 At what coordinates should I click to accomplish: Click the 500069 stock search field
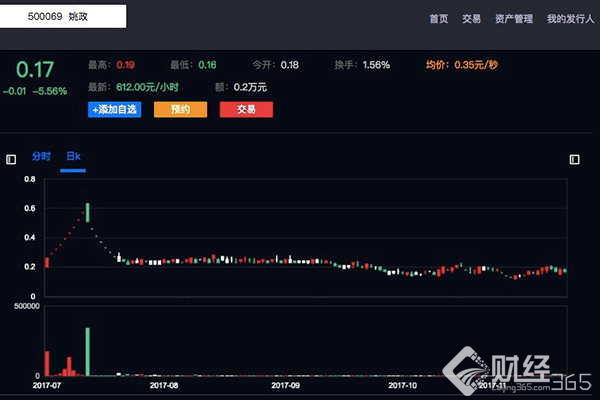pos(63,16)
